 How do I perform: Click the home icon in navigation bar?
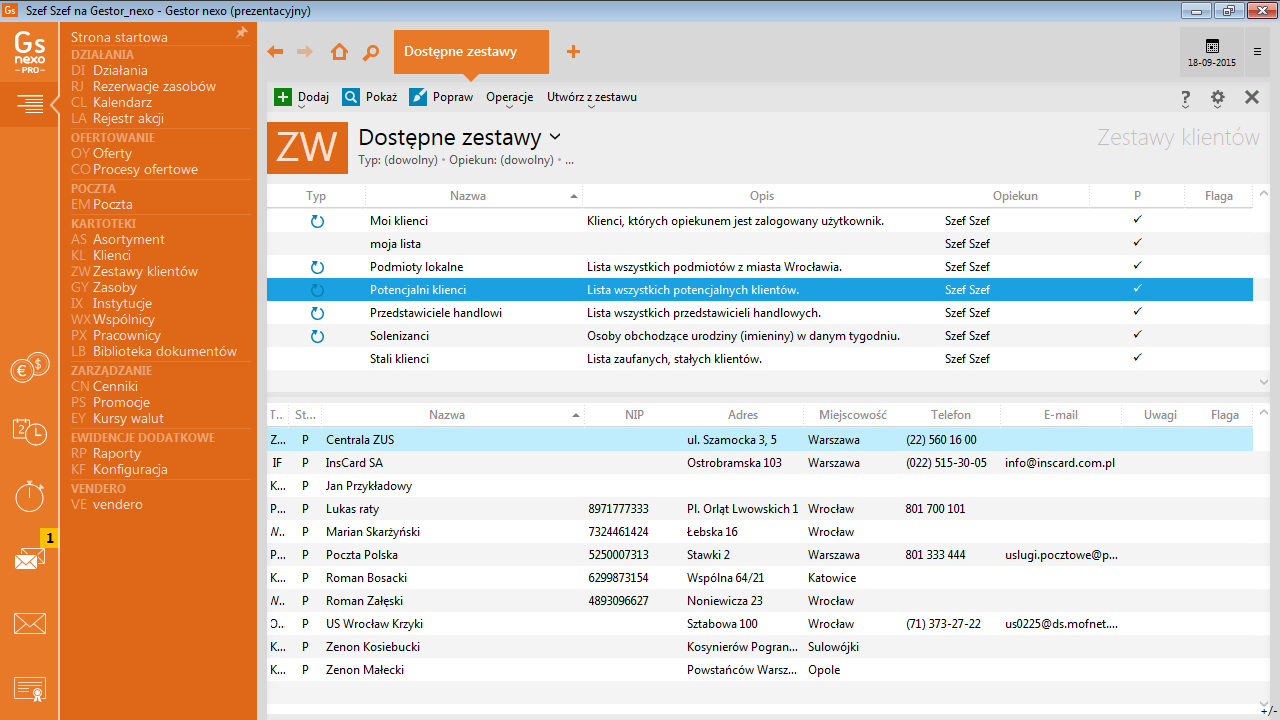340,52
